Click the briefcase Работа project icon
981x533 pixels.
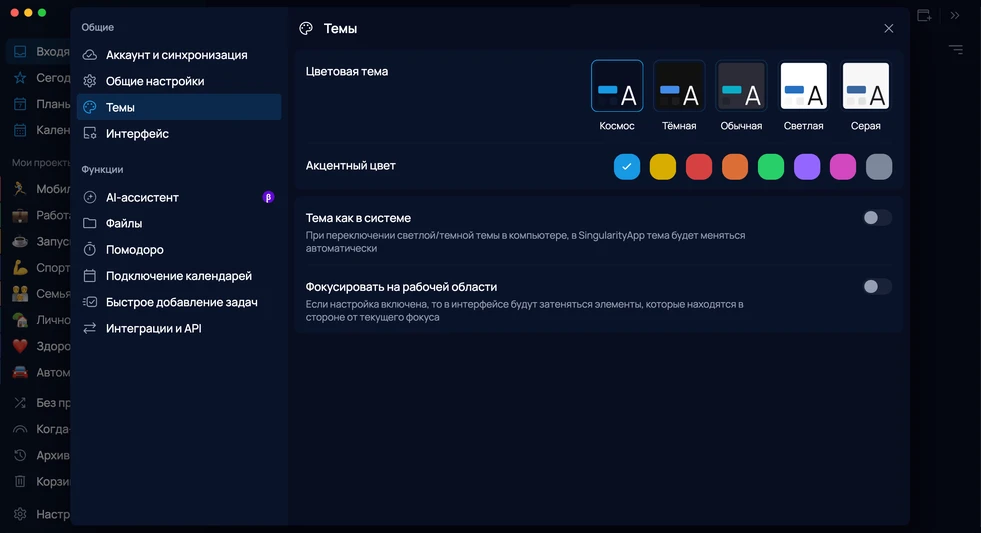pyautogui.click(x=20, y=215)
